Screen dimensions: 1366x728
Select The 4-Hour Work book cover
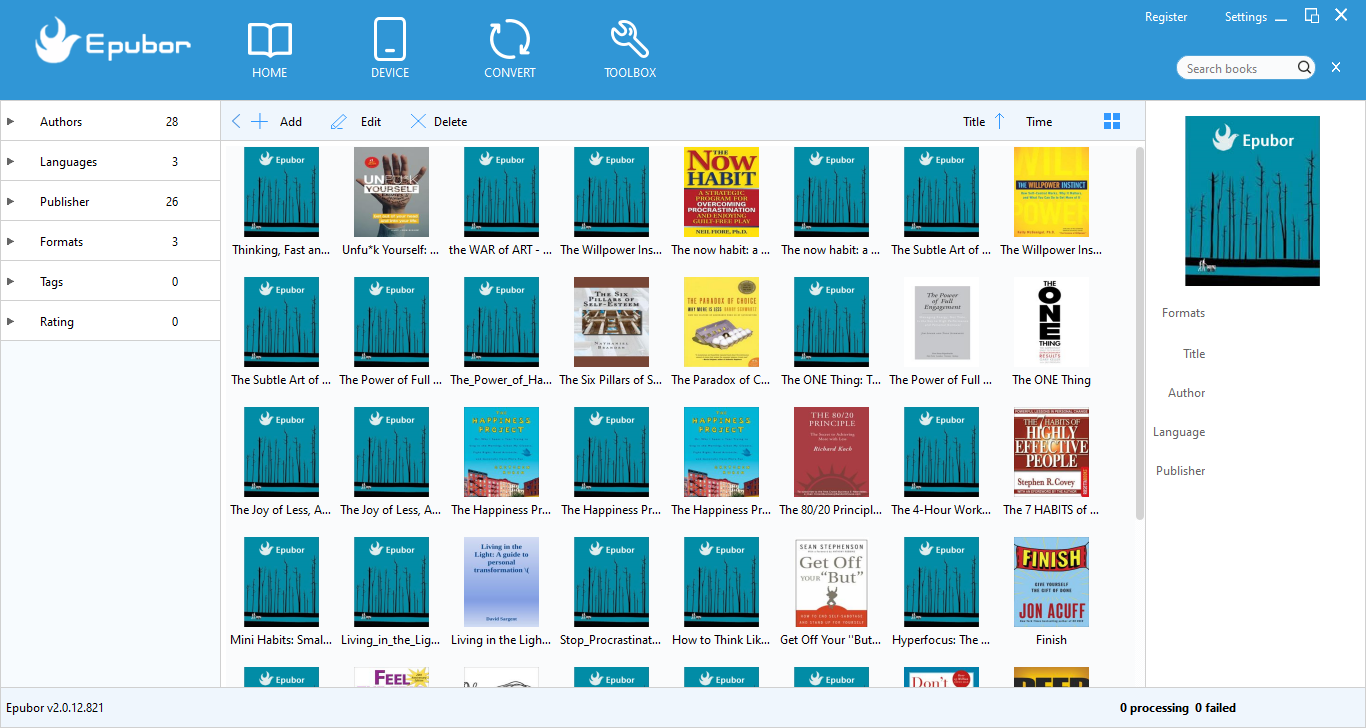click(x=941, y=452)
